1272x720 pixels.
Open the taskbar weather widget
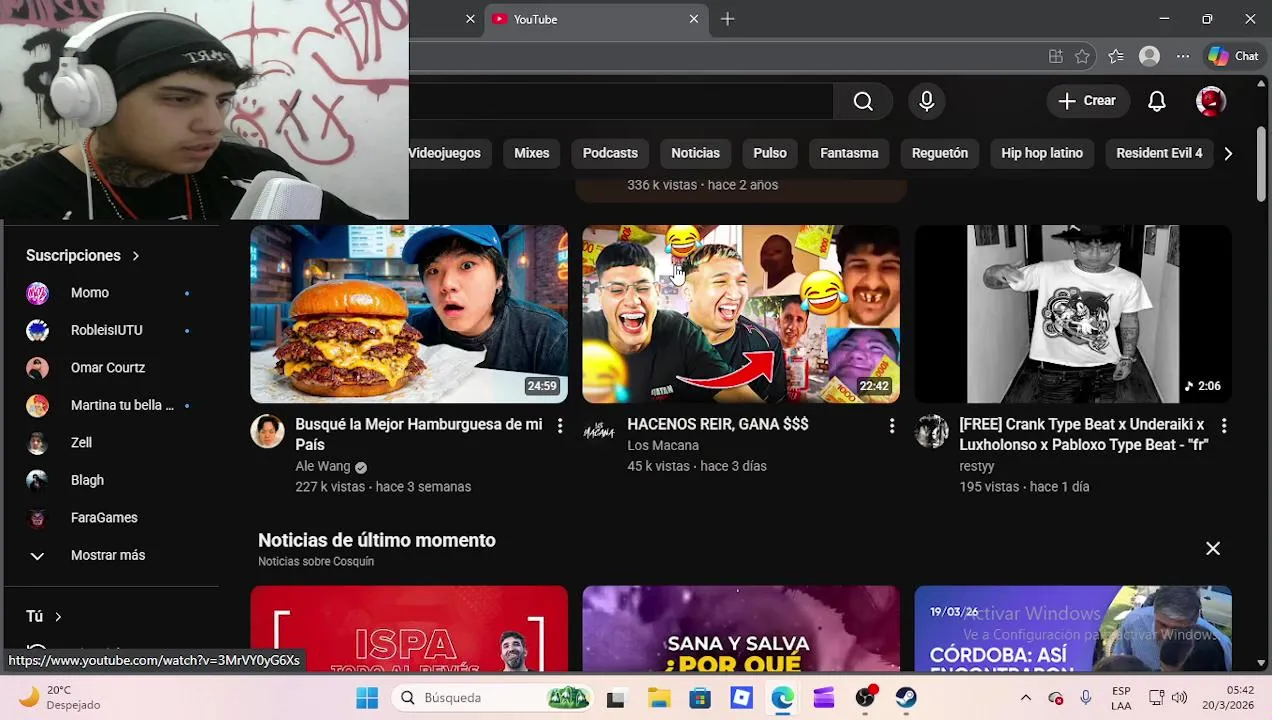(61, 698)
